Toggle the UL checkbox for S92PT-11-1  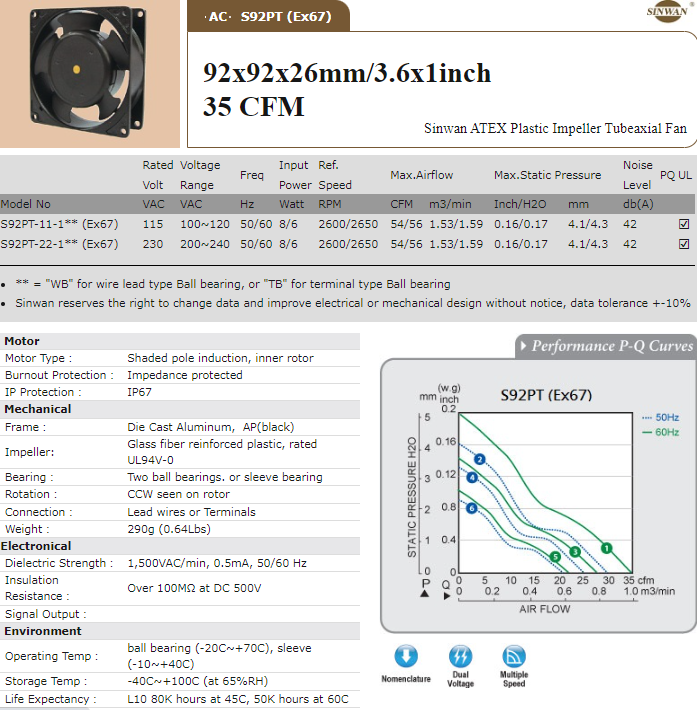[x=684, y=225]
